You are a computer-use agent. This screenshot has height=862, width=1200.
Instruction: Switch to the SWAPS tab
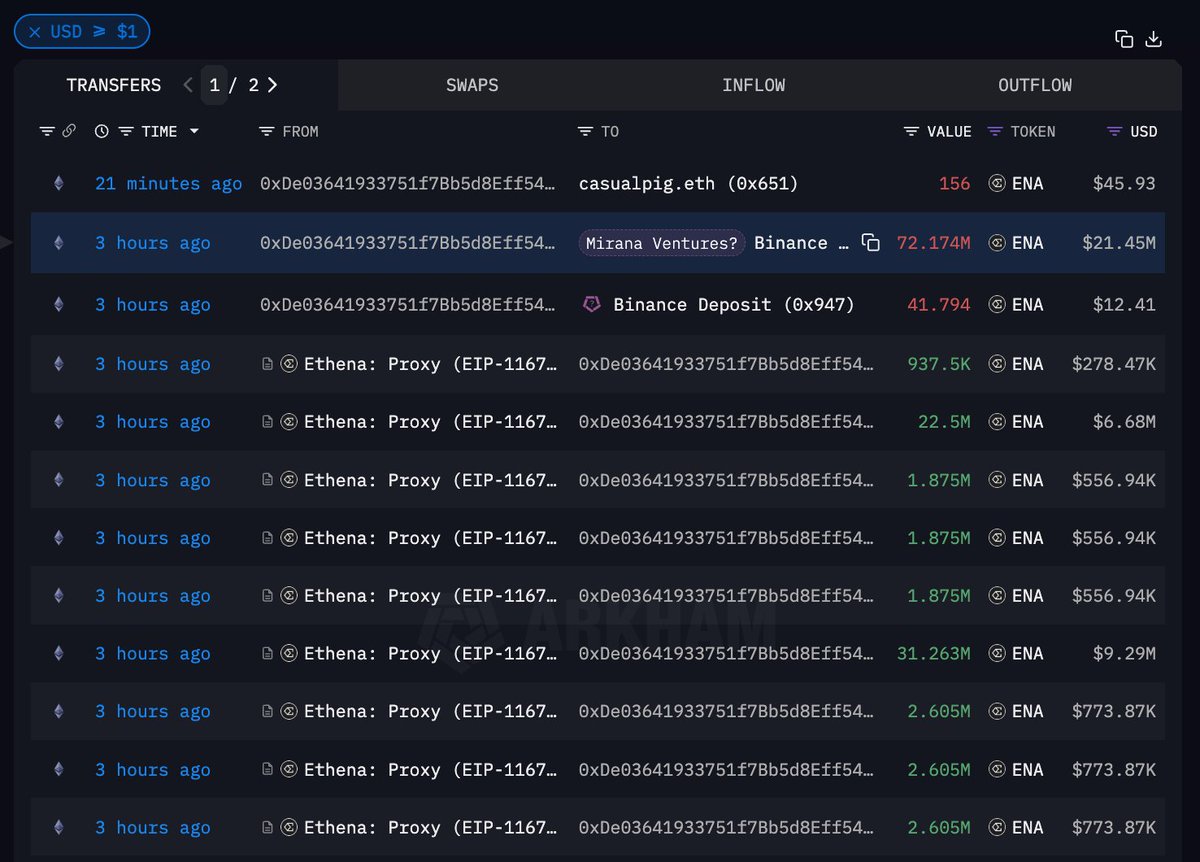pyautogui.click(x=472, y=85)
